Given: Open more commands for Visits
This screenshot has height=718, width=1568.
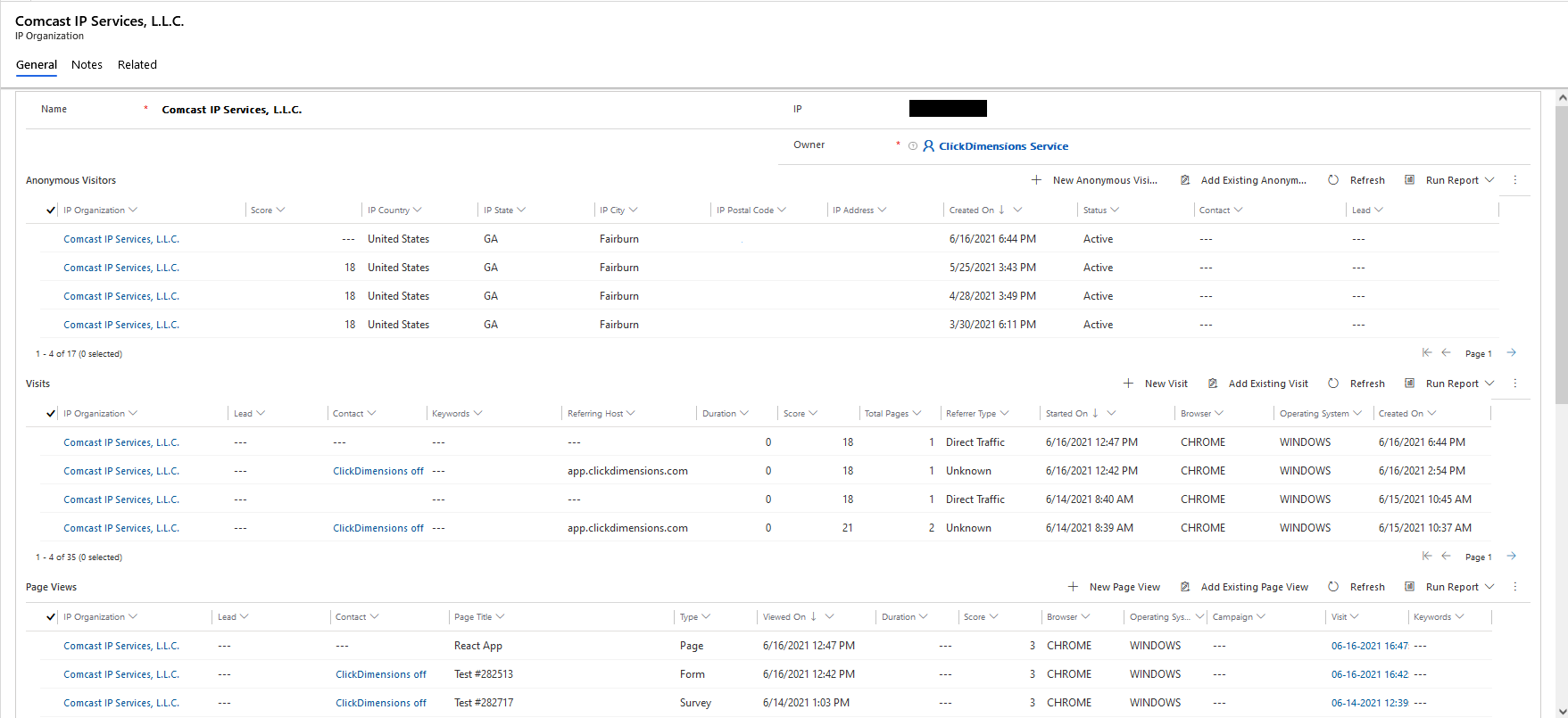Looking at the screenshot, I should (1515, 384).
